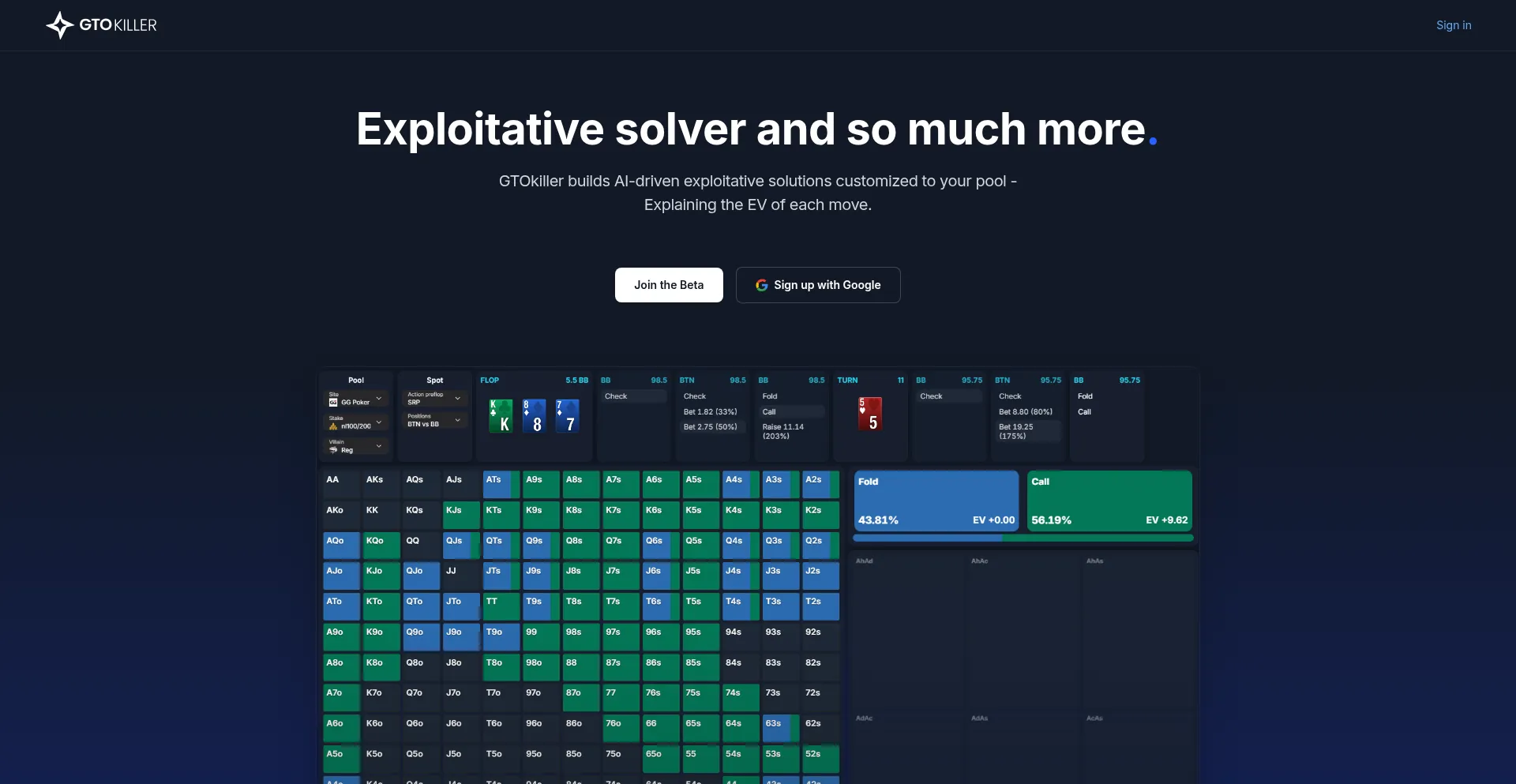Image resolution: width=1516 pixels, height=784 pixels.
Task: Click the GTOKiller star logo
Action: pyautogui.click(x=59, y=25)
